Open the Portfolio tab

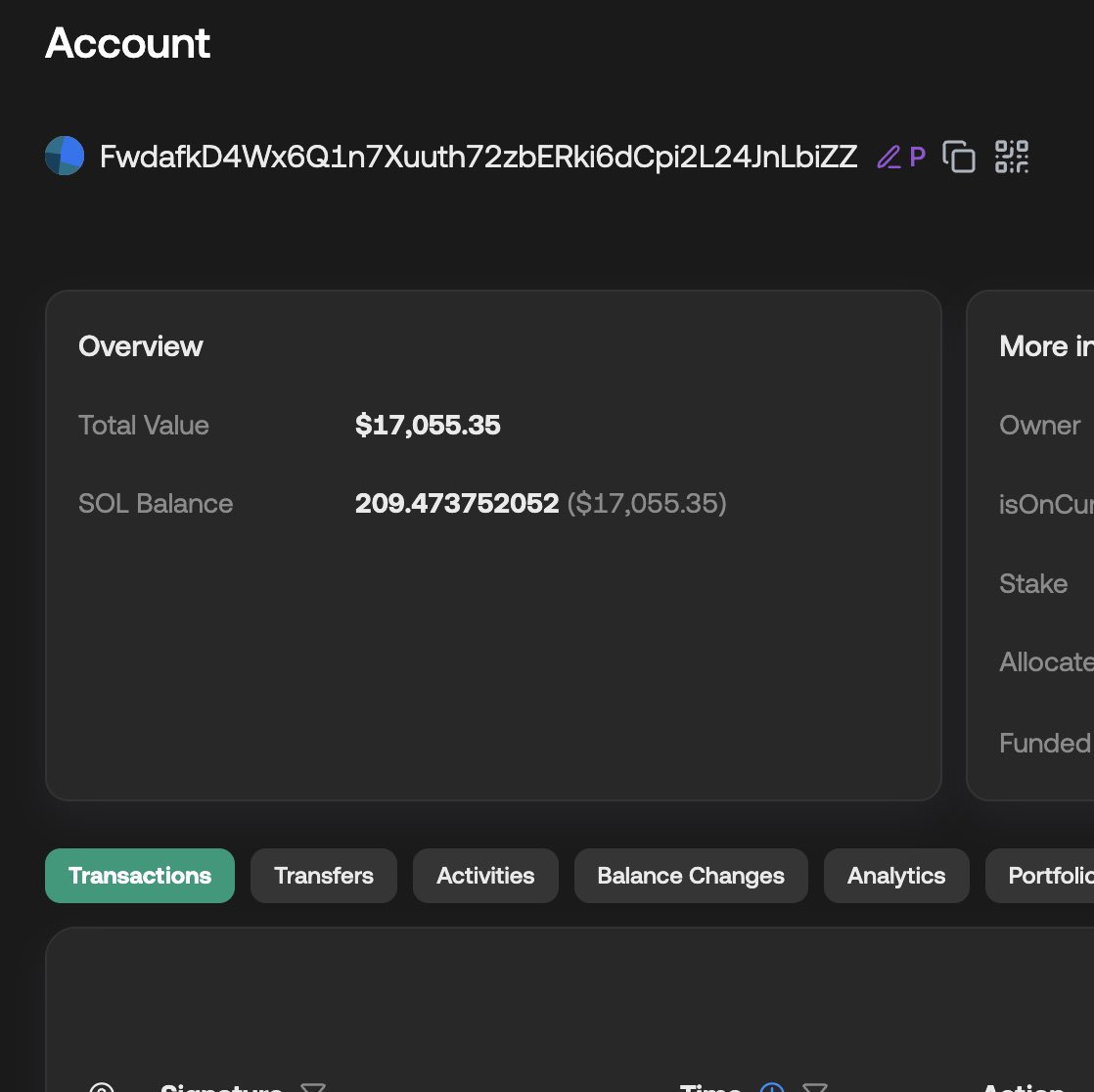(1041, 876)
